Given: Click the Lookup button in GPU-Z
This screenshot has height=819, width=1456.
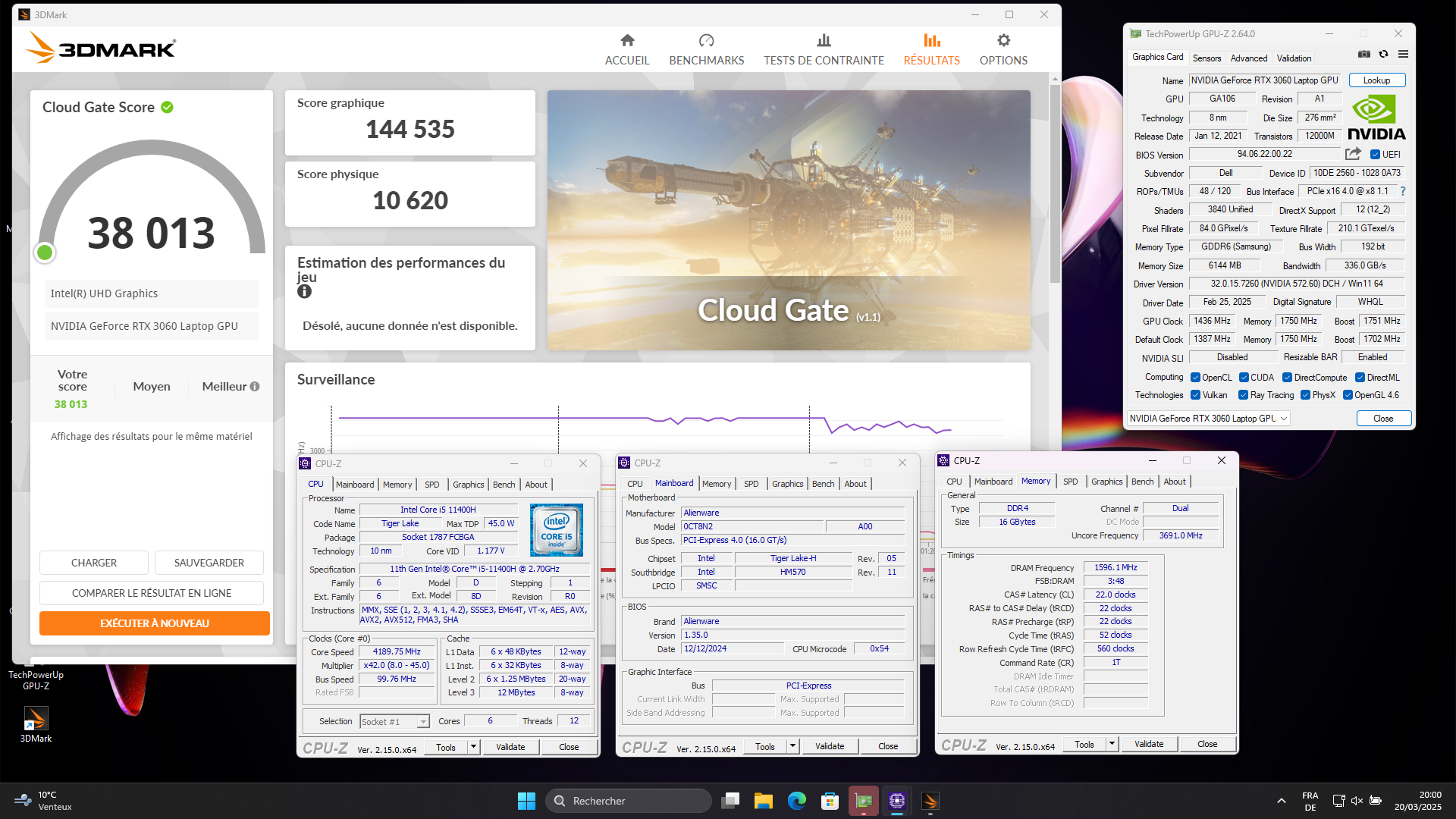Looking at the screenshot, I should [1376, 80].
